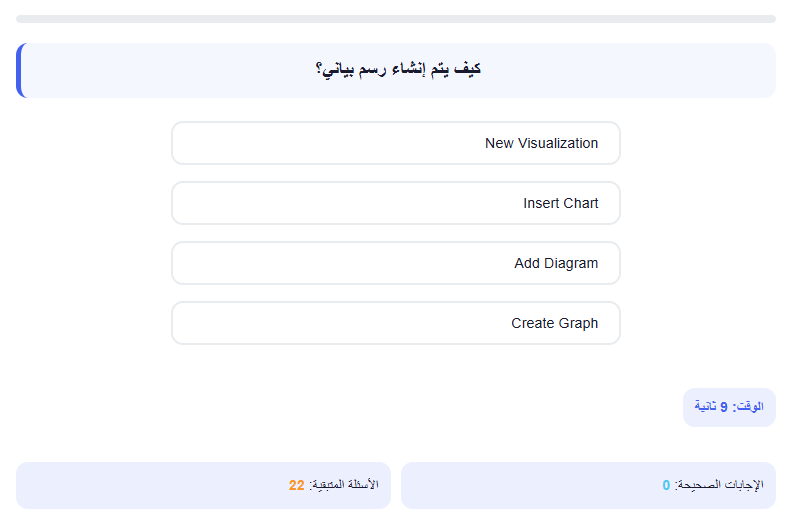Click the orange remaining count 22

[297, 485]
